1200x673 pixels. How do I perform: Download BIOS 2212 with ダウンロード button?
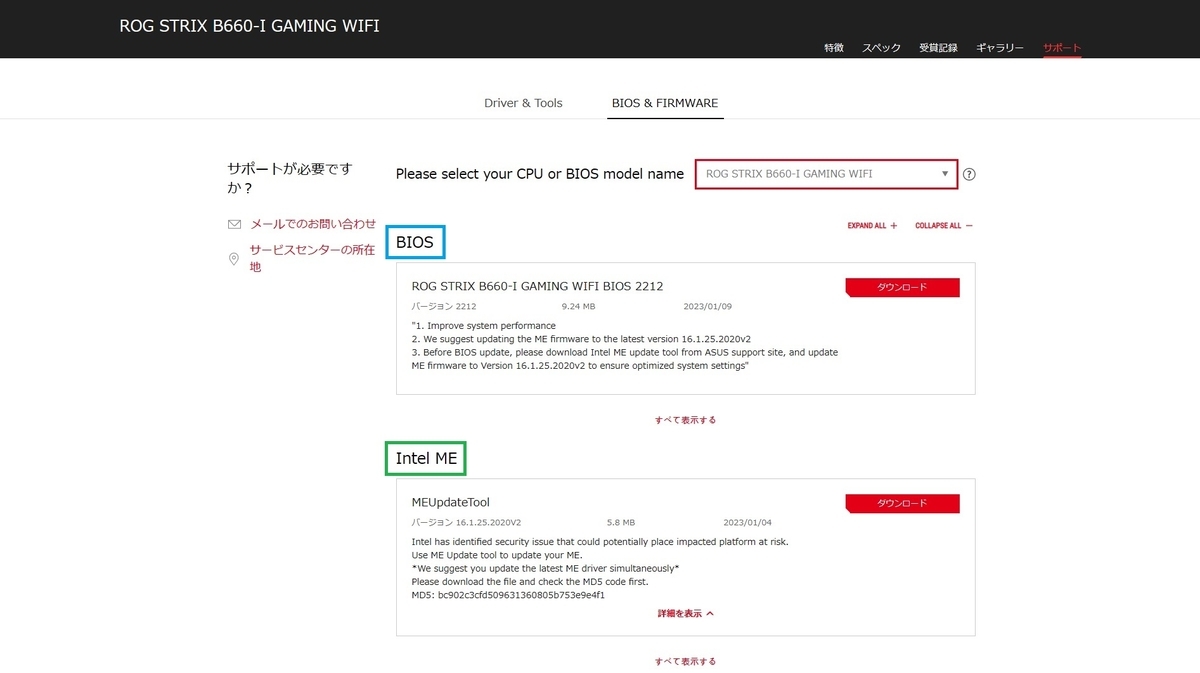[903, 288]
